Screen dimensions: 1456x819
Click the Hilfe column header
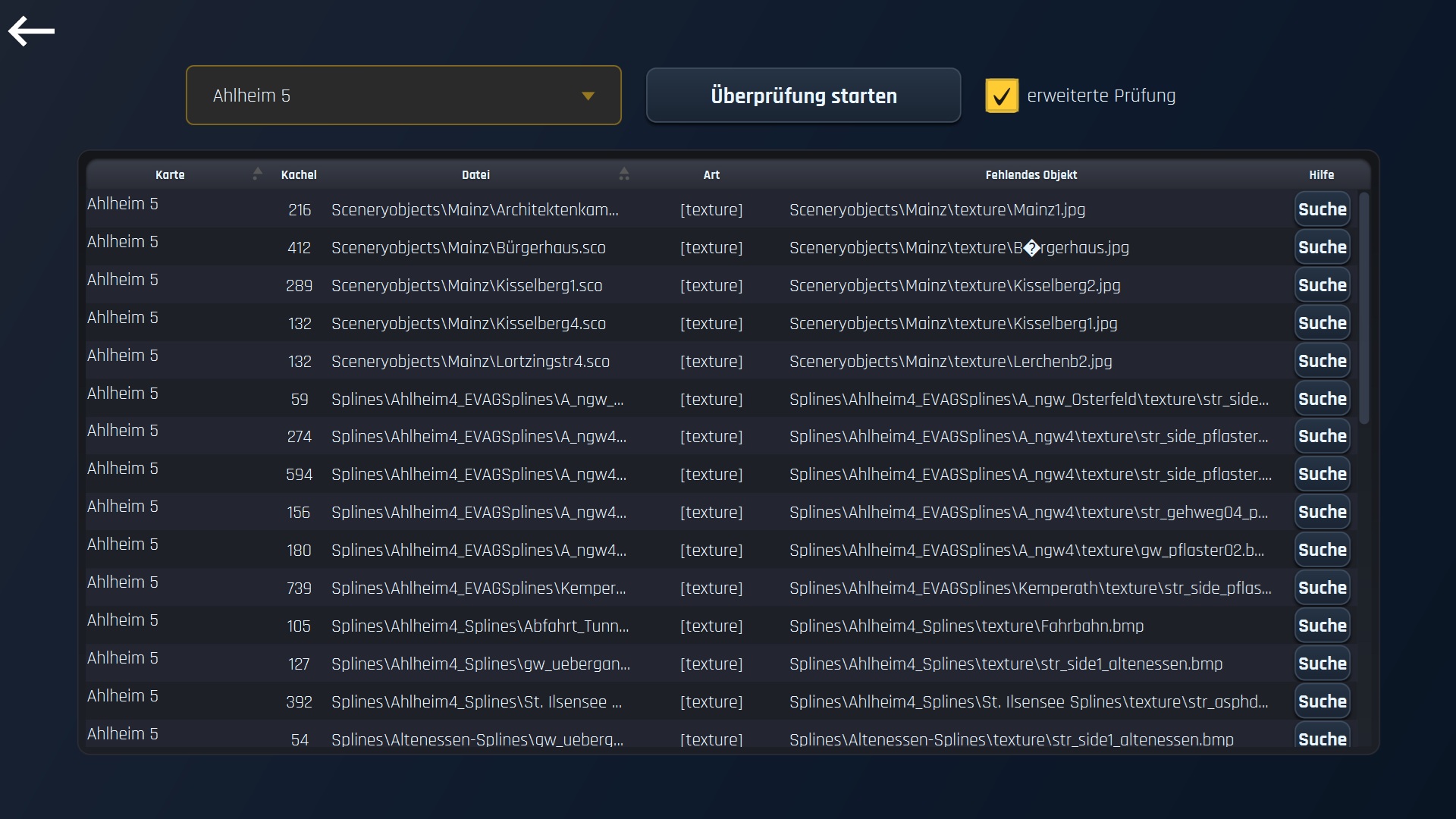pyautogui.click(x=1321, y=175)
